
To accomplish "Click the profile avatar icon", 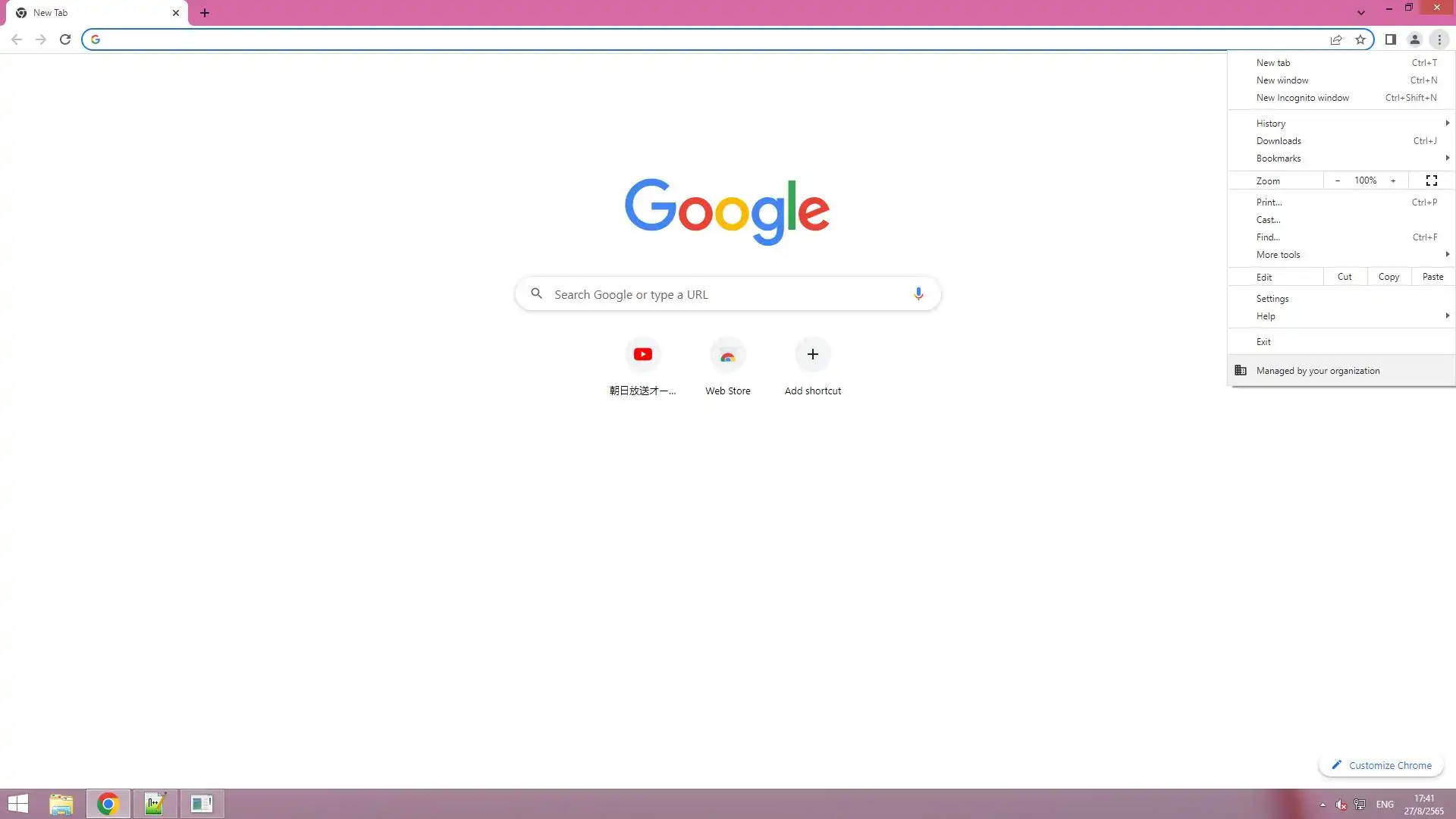I will pyautogui.click(x=1414, y=39).
